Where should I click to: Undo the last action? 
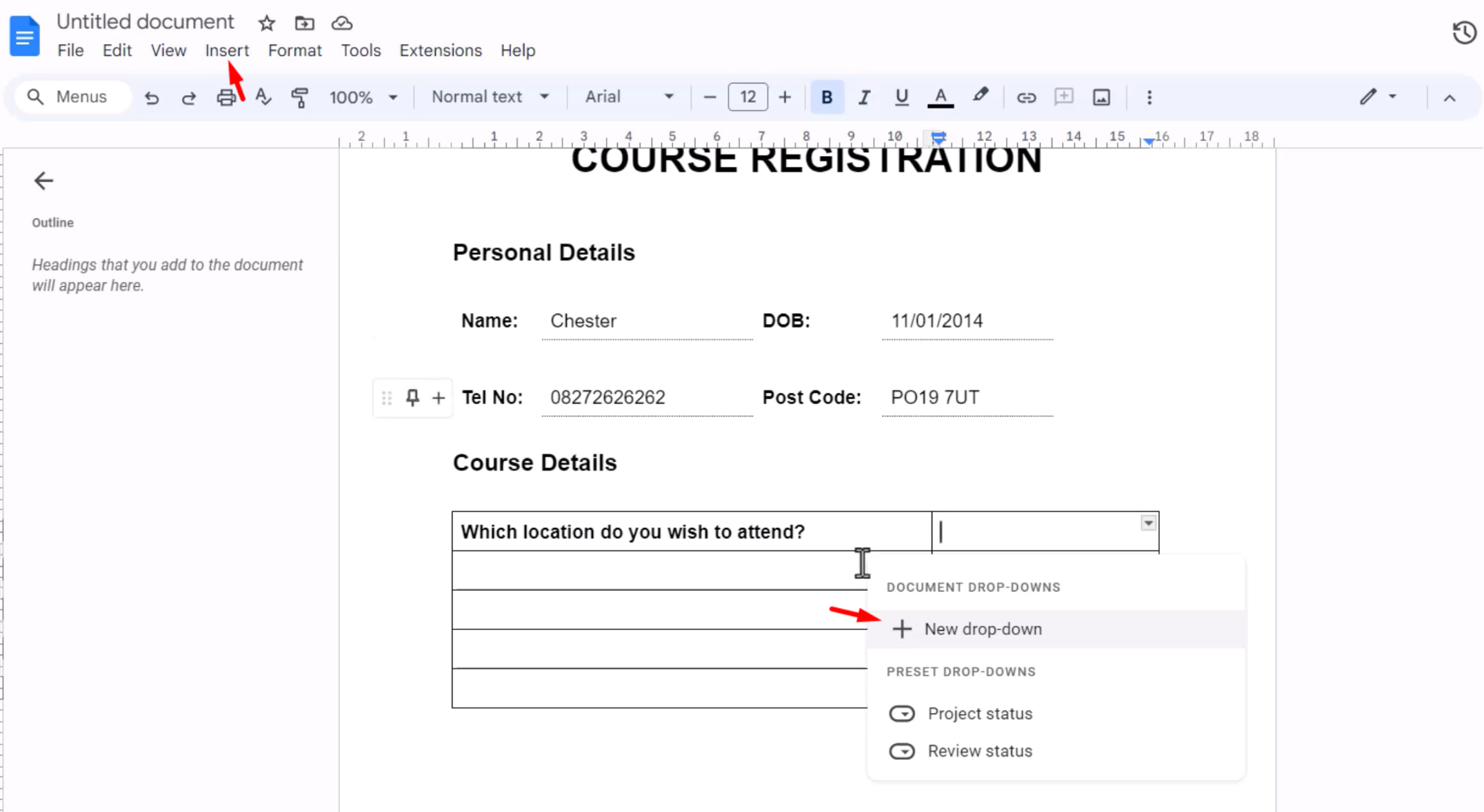pos(152,97)
